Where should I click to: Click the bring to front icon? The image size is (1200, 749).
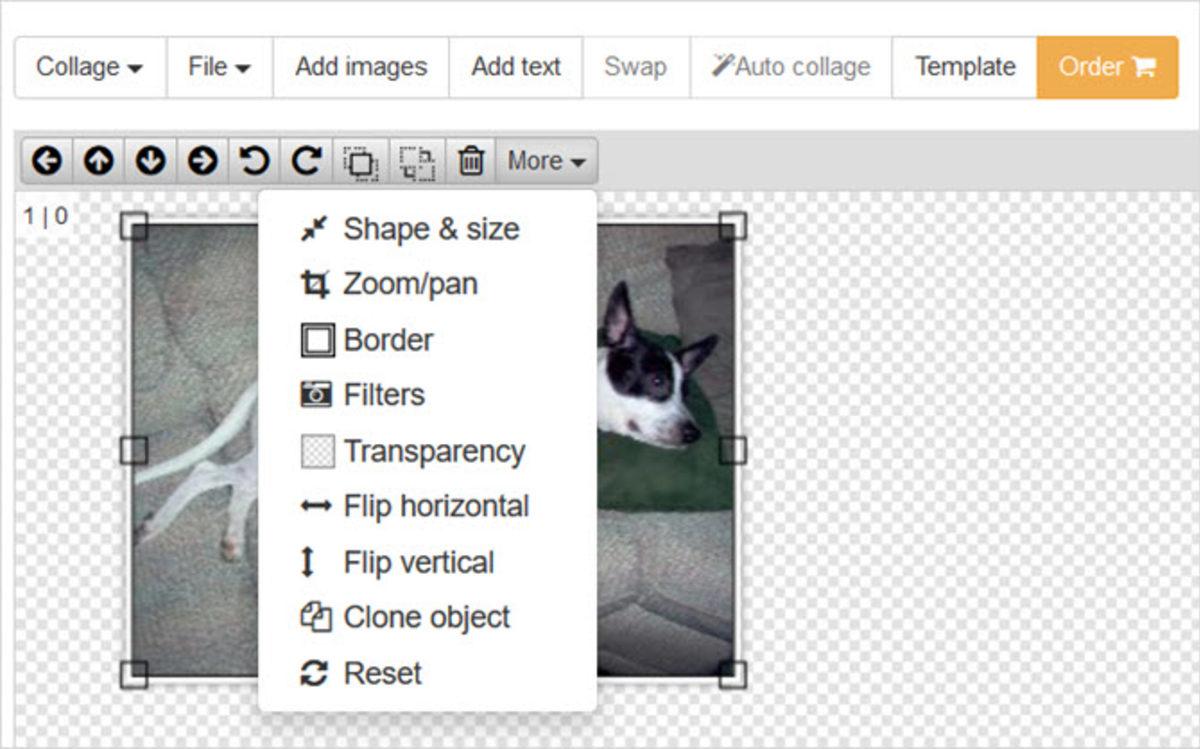[361, 161]
